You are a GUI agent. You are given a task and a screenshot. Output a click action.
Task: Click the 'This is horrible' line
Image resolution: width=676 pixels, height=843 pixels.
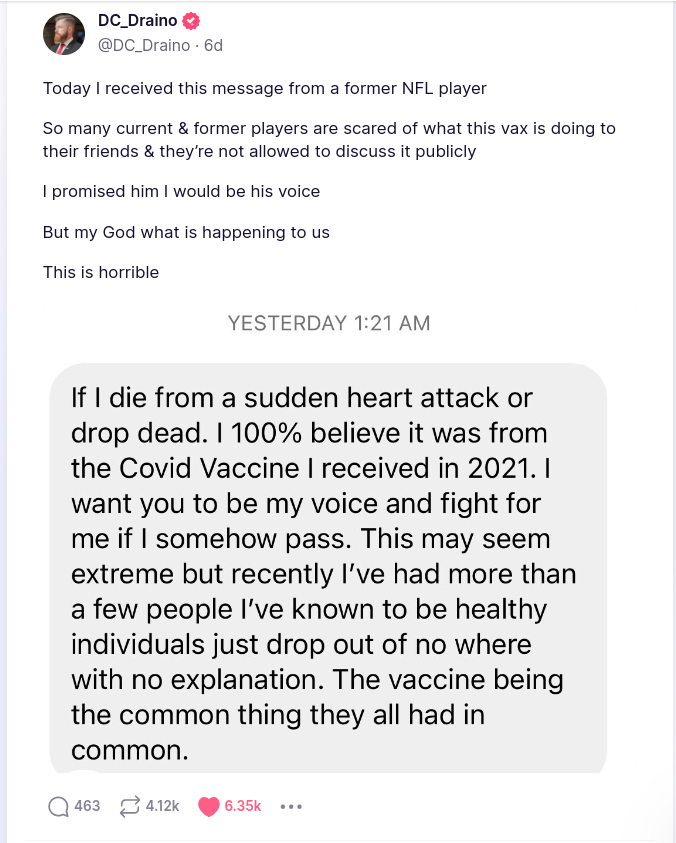point(101,272)
